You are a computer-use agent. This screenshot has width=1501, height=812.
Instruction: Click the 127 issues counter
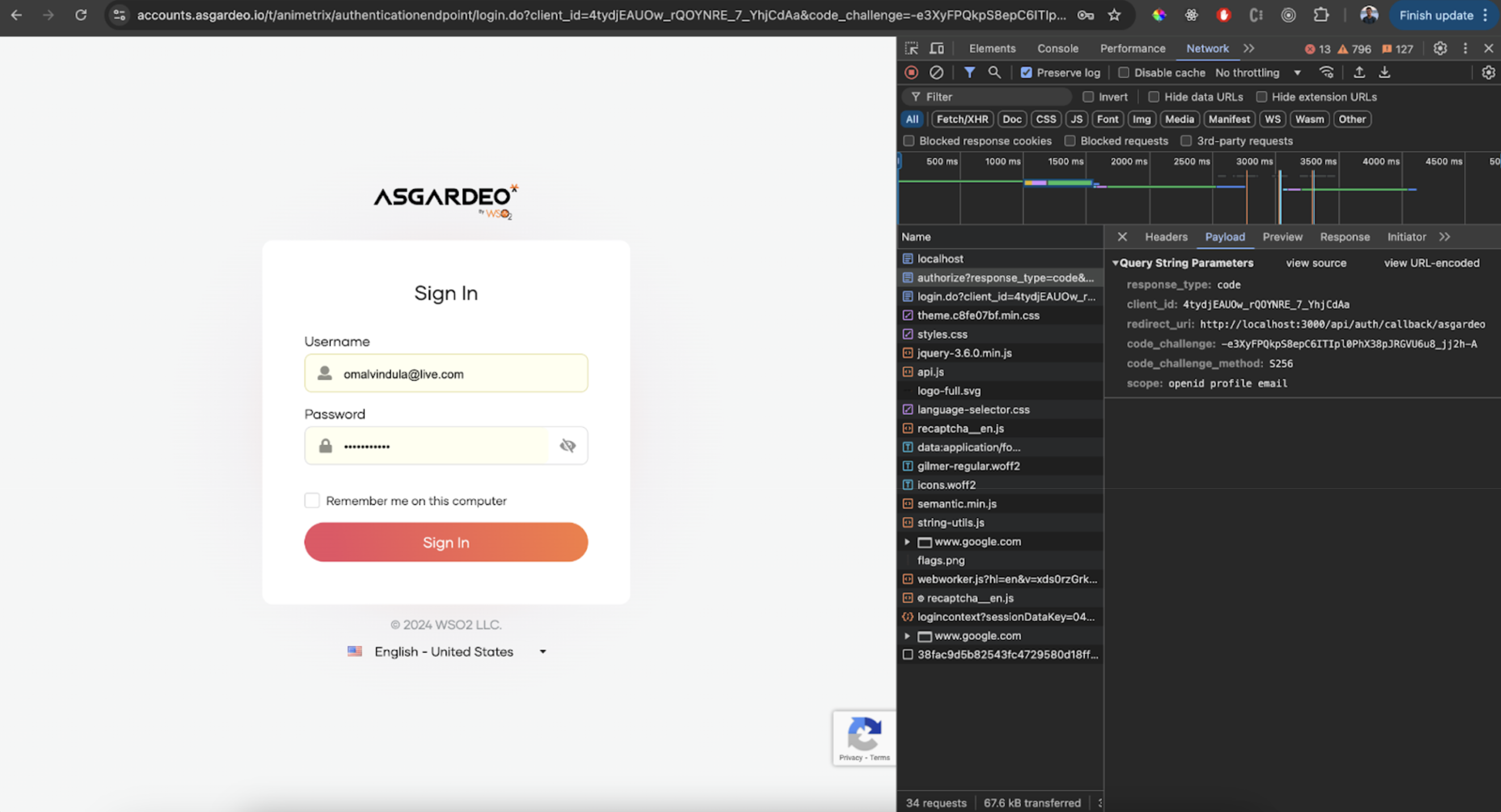pos(1397,49)
